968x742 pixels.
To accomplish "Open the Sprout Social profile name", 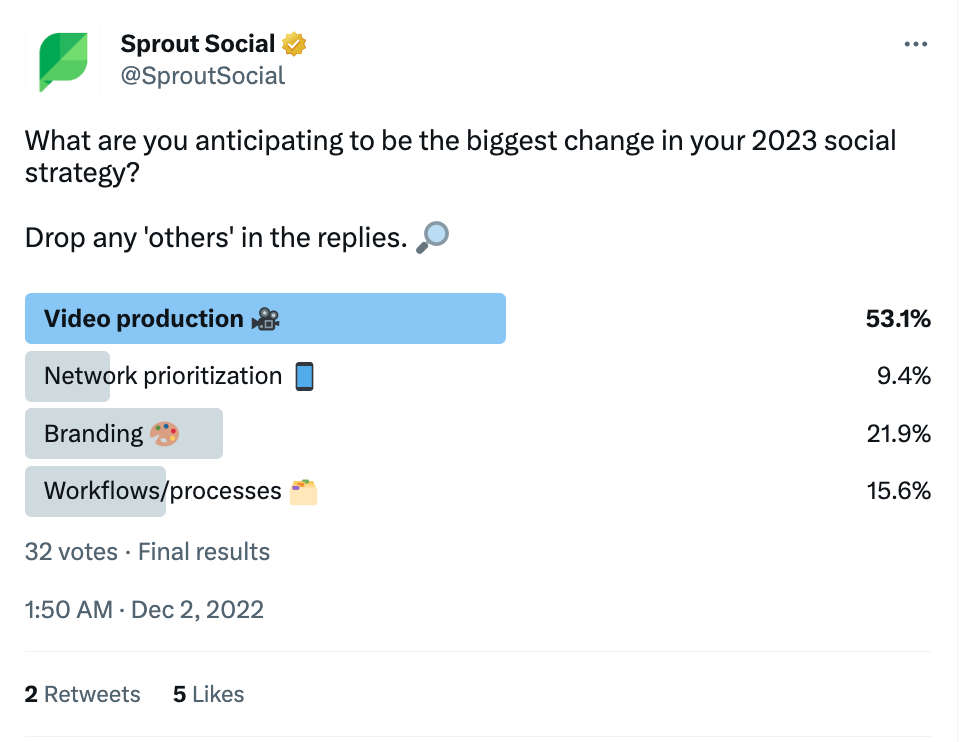I will click(198, 44).
